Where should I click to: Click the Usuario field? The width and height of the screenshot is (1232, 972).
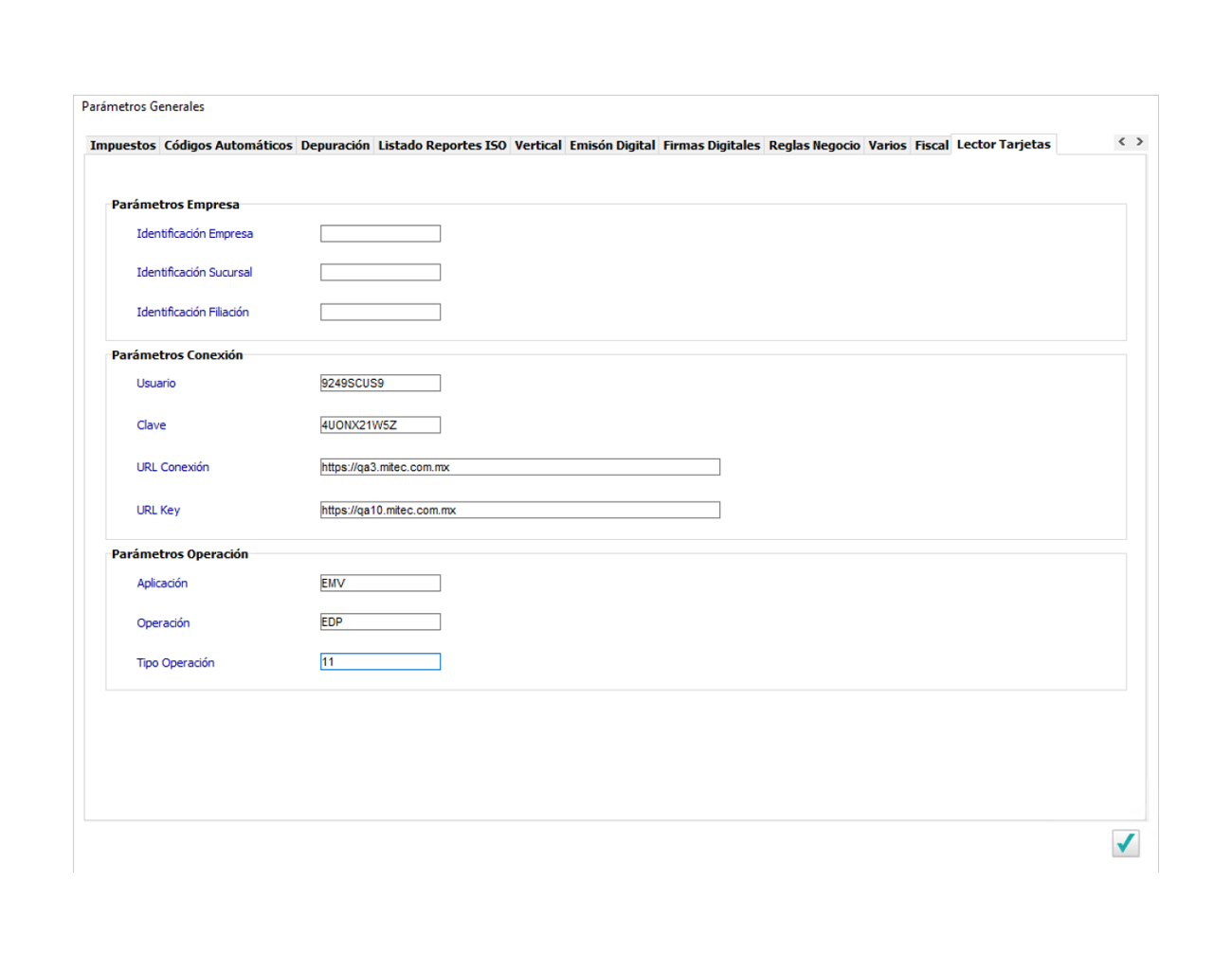(380, 384)
